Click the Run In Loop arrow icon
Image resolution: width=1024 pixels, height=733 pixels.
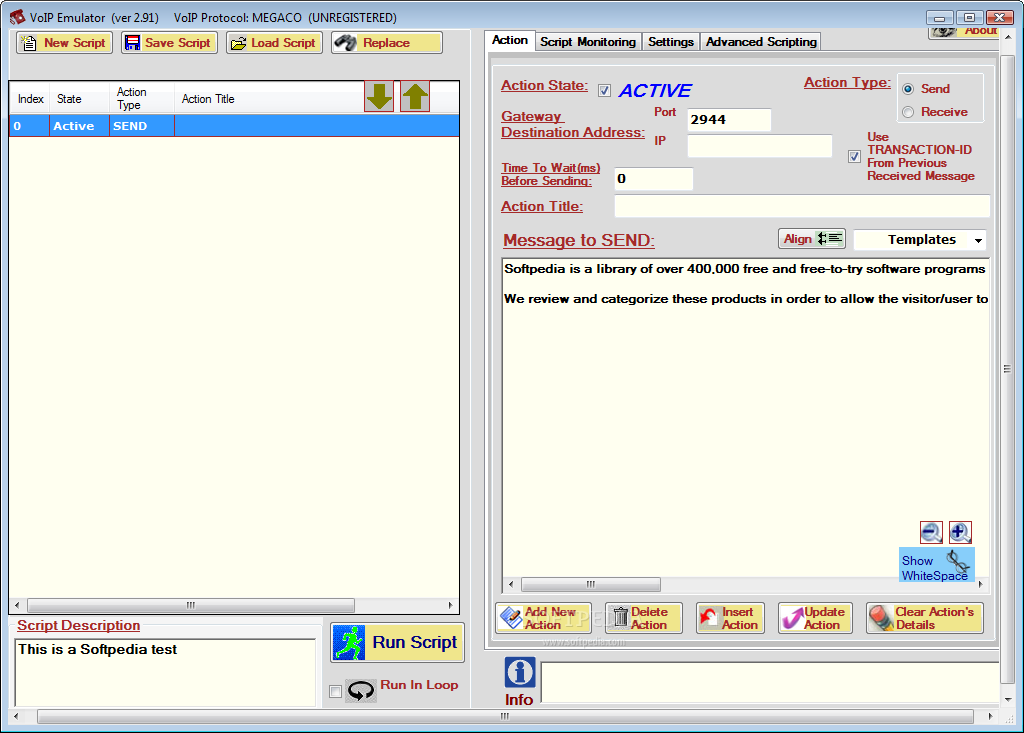pos(360,690)
